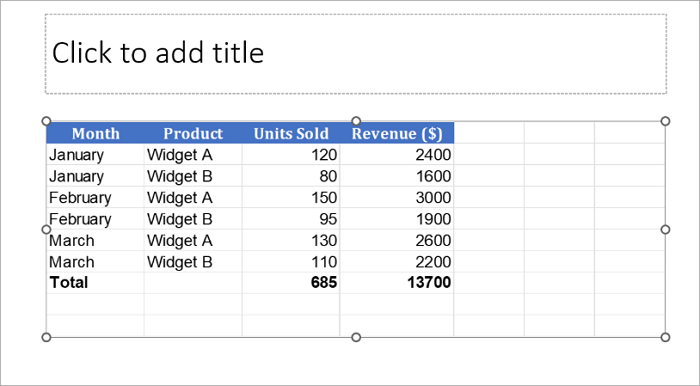Click the 'Click to add title' placeholder
The width and height of the screenshot is (700, 386).
pyautogui.click(x=355, y=54)
